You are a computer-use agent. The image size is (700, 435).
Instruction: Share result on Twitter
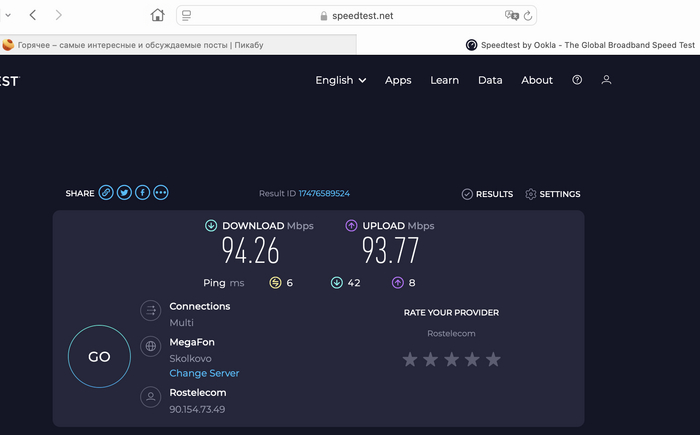[124, 193]
